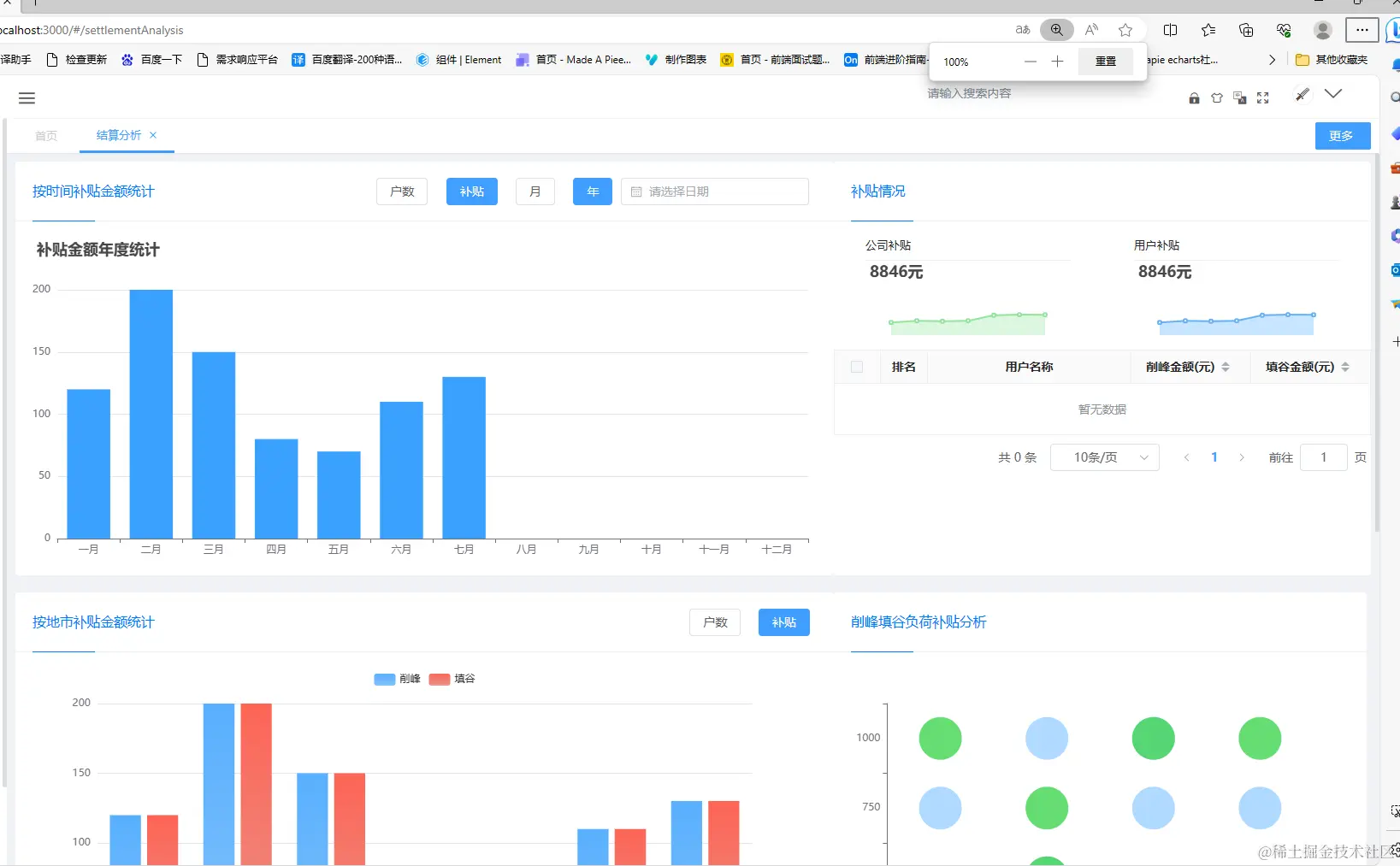The image size is (1400, 866).
Task: Click browser zoom magnifier icon
Action: tap(1057, 30)
